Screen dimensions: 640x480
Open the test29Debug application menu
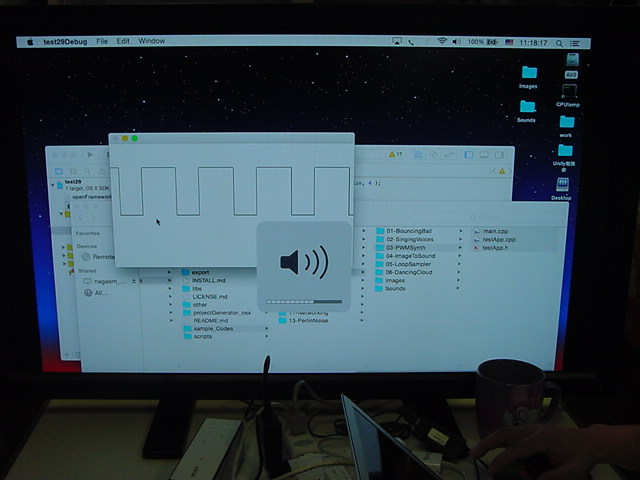click(x=65, y=42)
